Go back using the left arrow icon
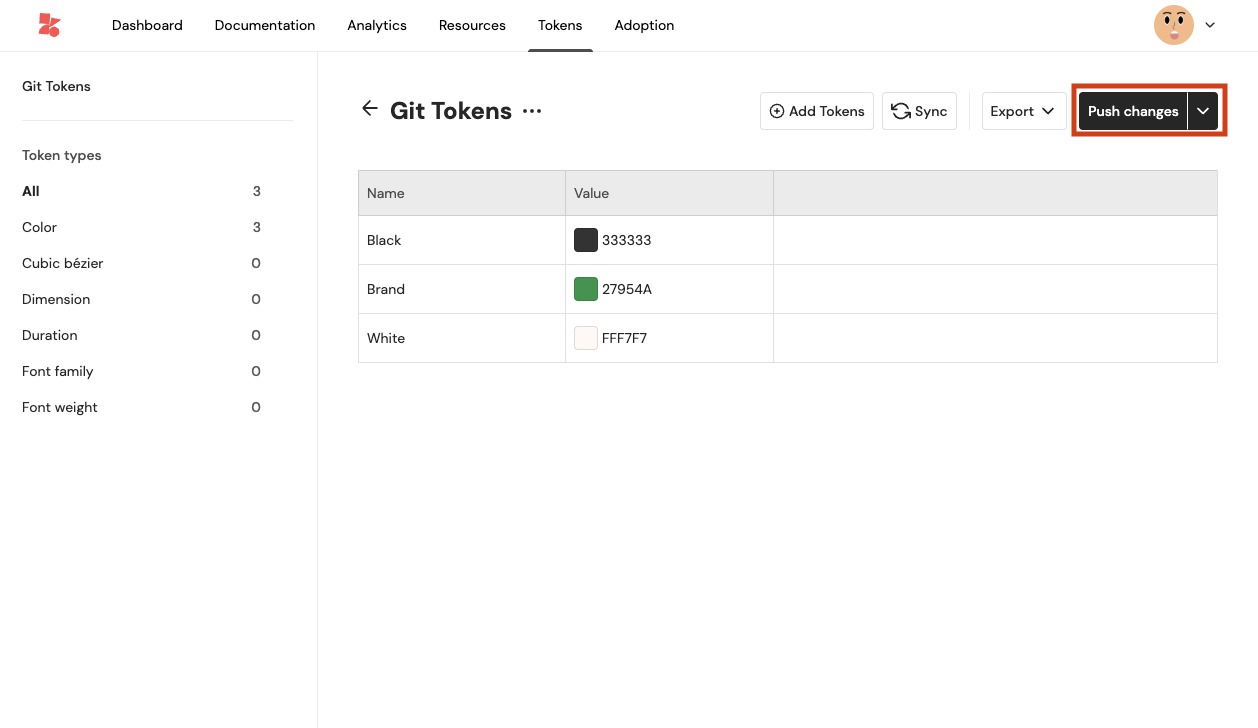1258x728 pixels. (370, 109)
